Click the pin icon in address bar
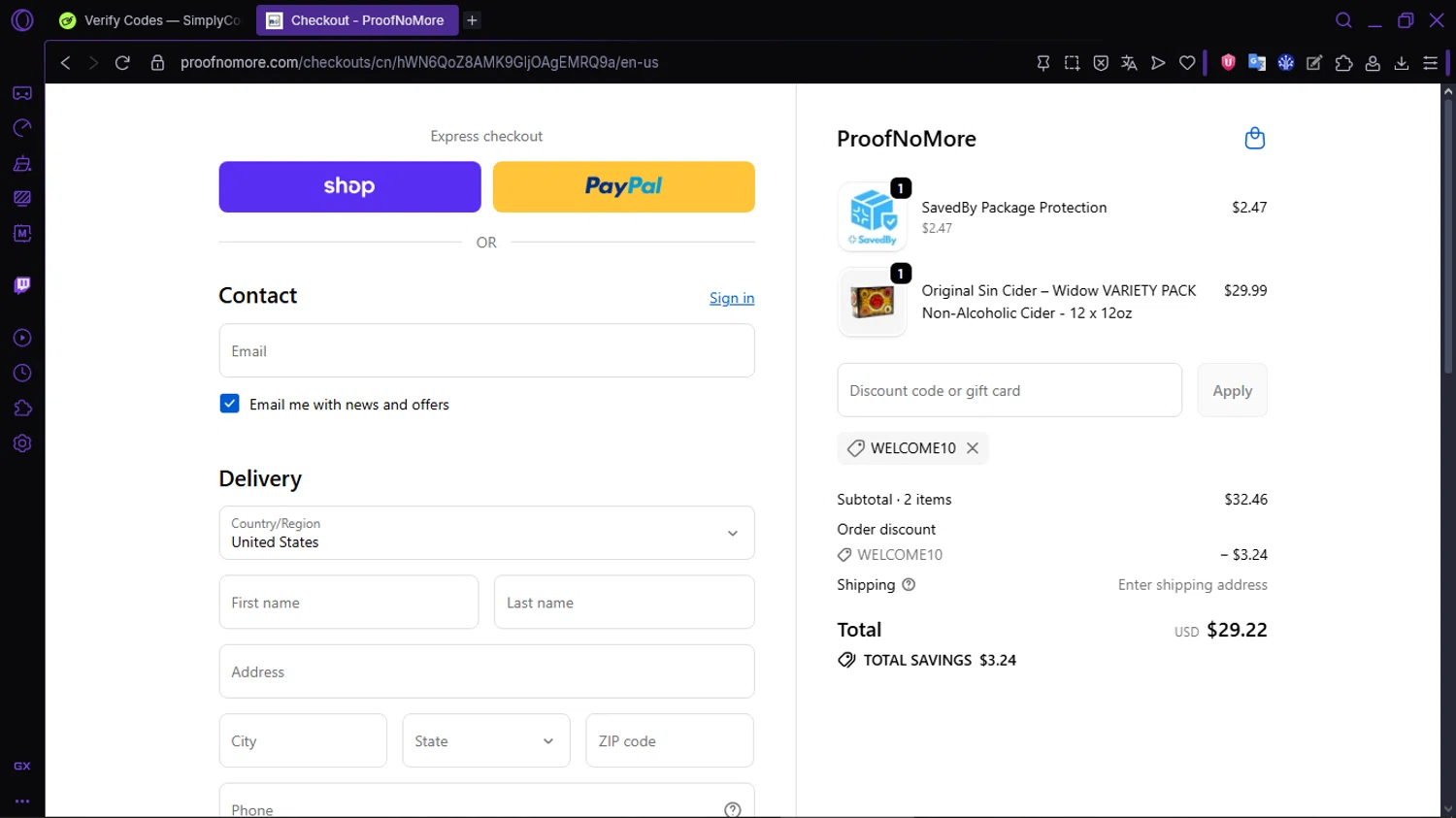Image resolution: width=1456 pixels, height=818 pixels. coord(1043,62)
